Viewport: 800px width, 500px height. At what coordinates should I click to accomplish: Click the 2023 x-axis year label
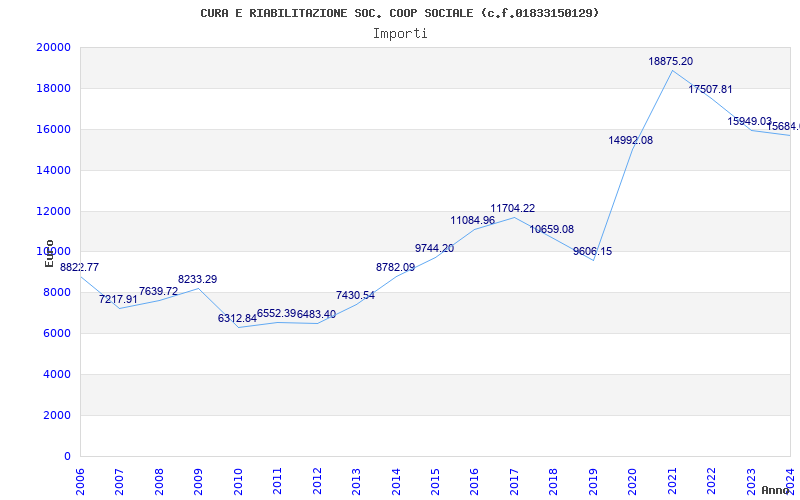tap(751, 481)
